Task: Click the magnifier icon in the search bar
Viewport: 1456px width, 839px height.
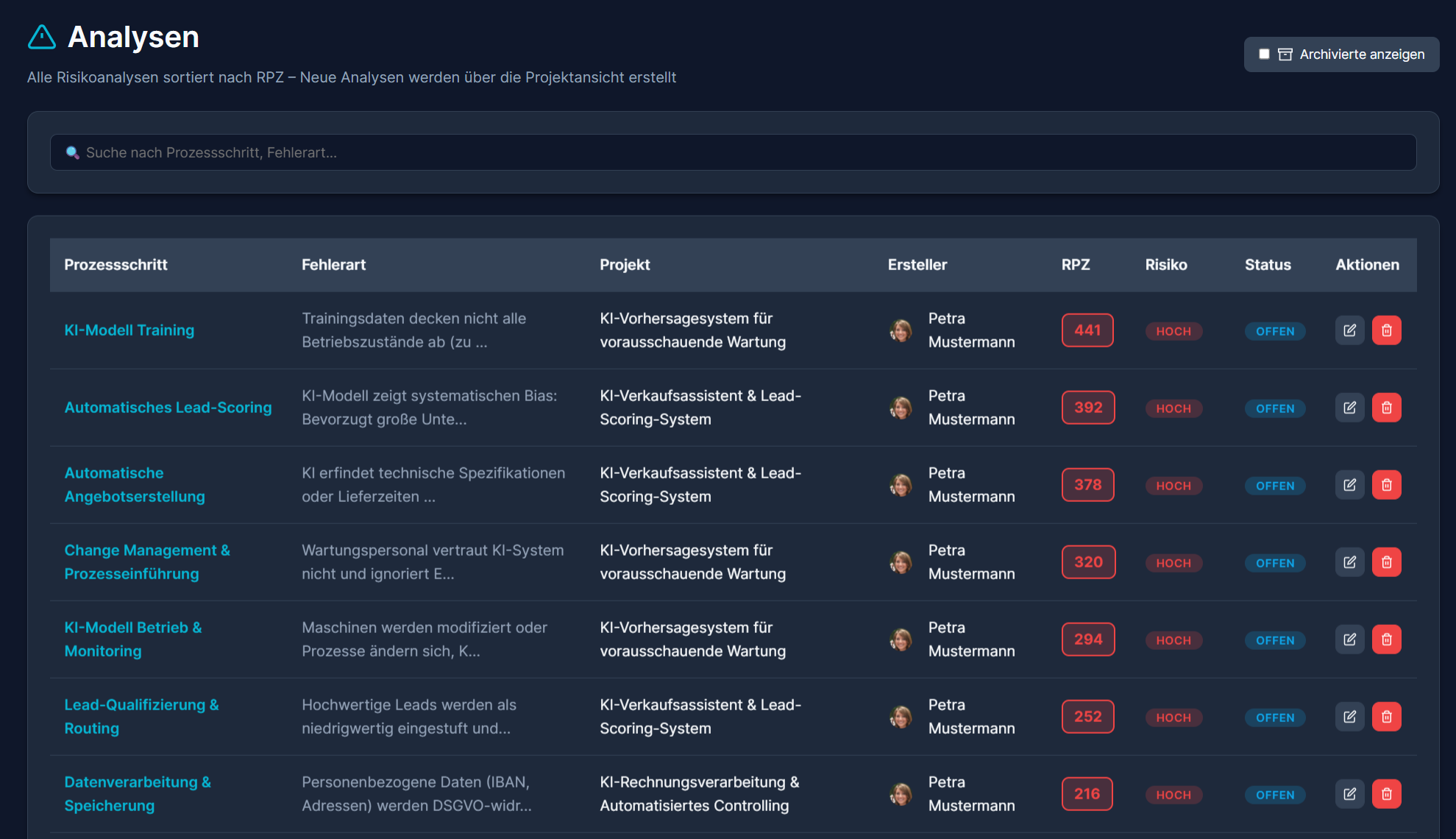Action: coord(73,152)
